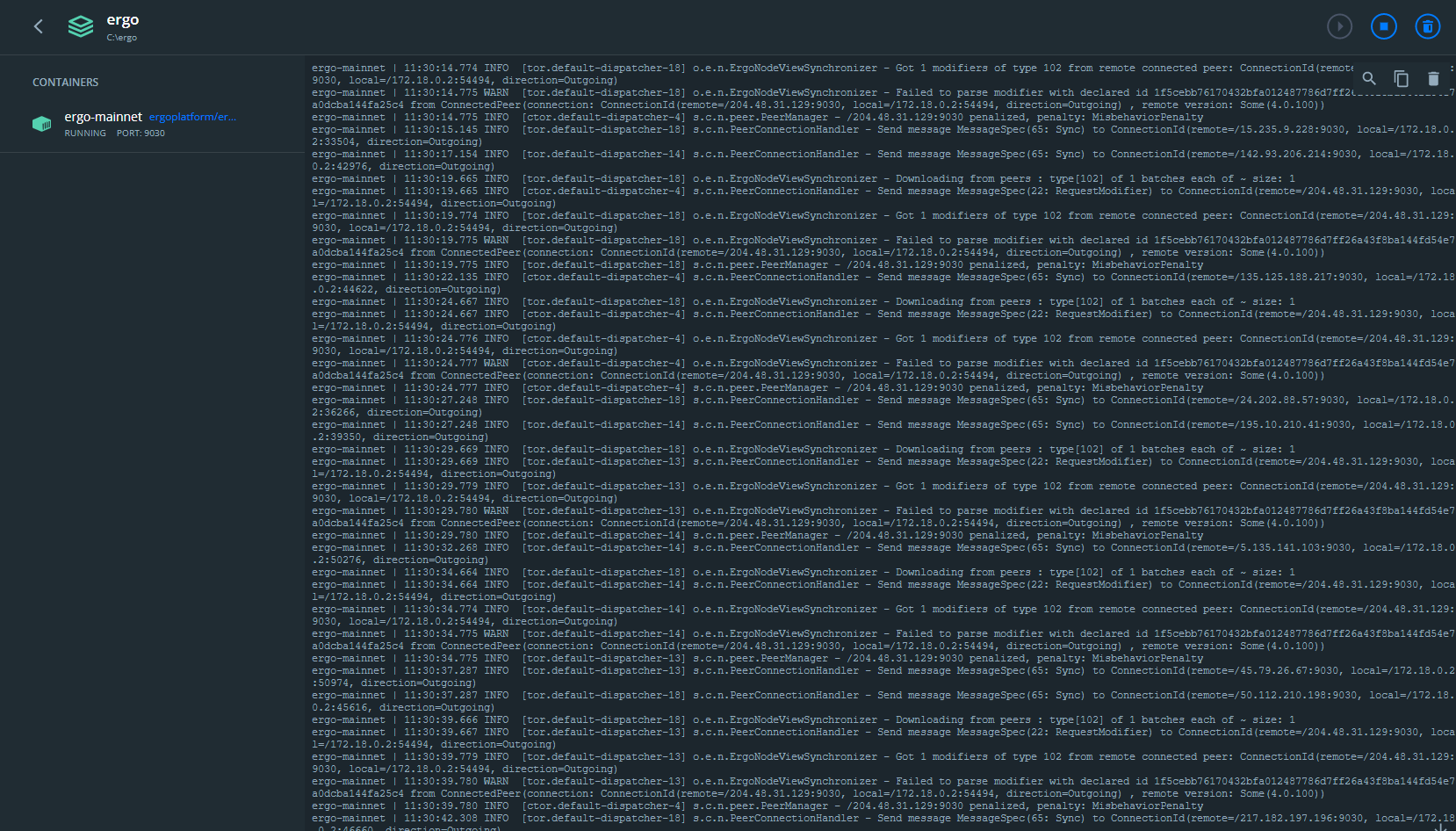Viewport: 1456px width, 831px height.
Task: Open log search with the magnifier icon
Action: pos(1369,79)
